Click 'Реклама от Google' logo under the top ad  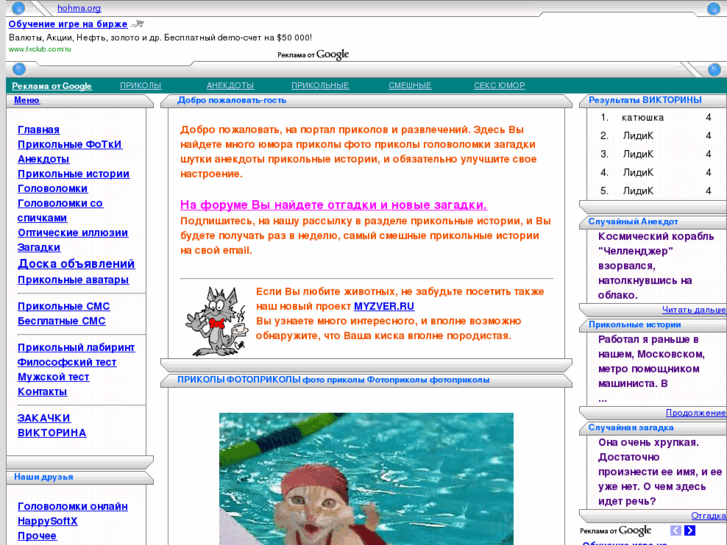[x=313, y=55]
